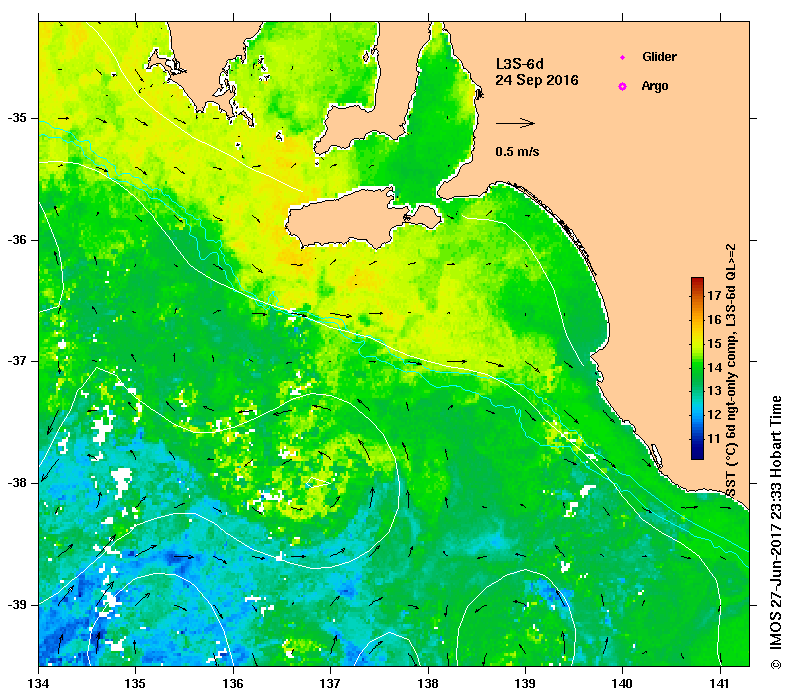Click the '17' colorbar value
Screen dimensions: 791x700
pyautogui.click(x=714, y=296)
